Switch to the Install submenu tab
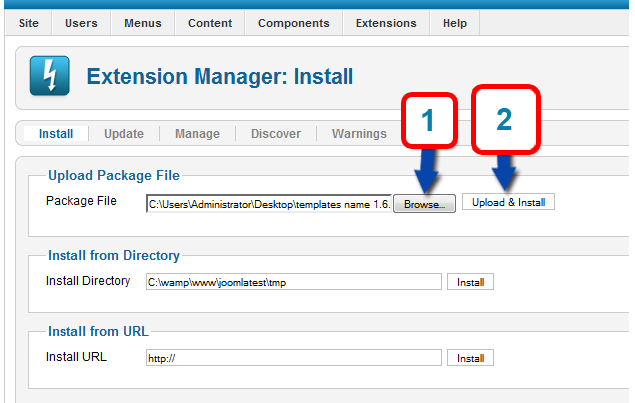Image resolution: width=635 pixels, height=403 pixels. click(56, 134)
